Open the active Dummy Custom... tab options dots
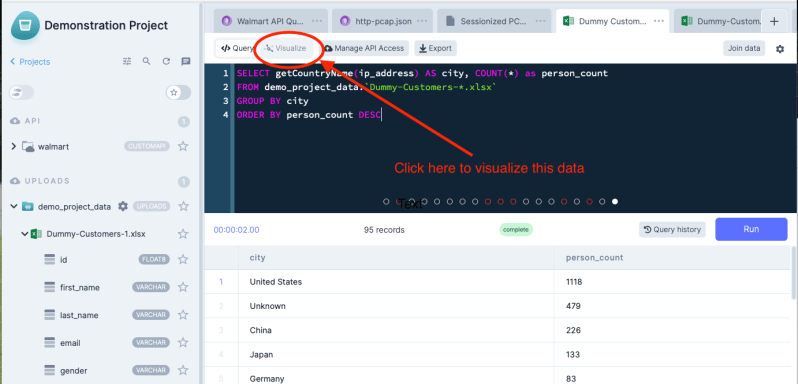Screen dimensions: 798x384 (x=659, y=21)
